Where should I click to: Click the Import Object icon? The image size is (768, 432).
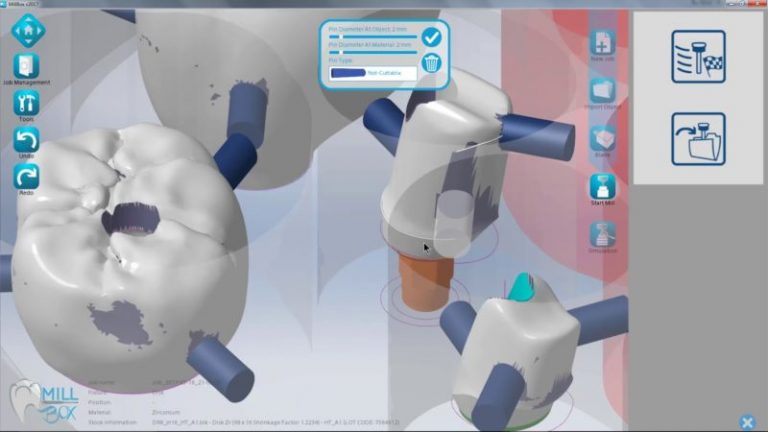[x=603, y=91]
